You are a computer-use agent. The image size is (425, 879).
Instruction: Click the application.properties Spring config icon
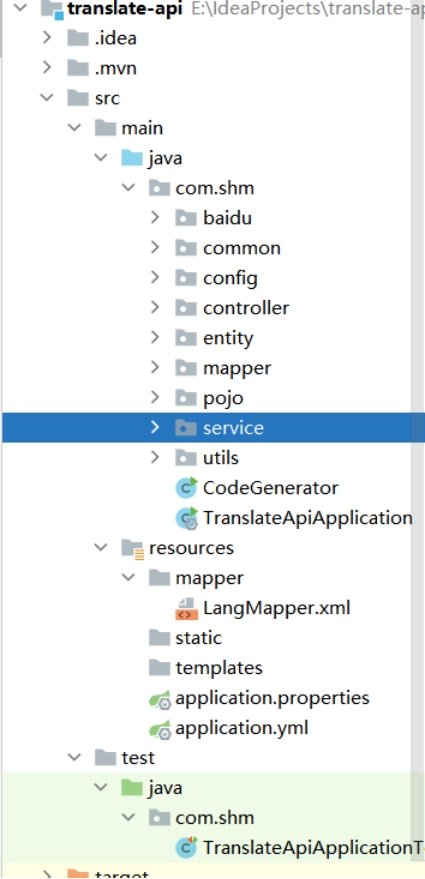coord(160,698)
